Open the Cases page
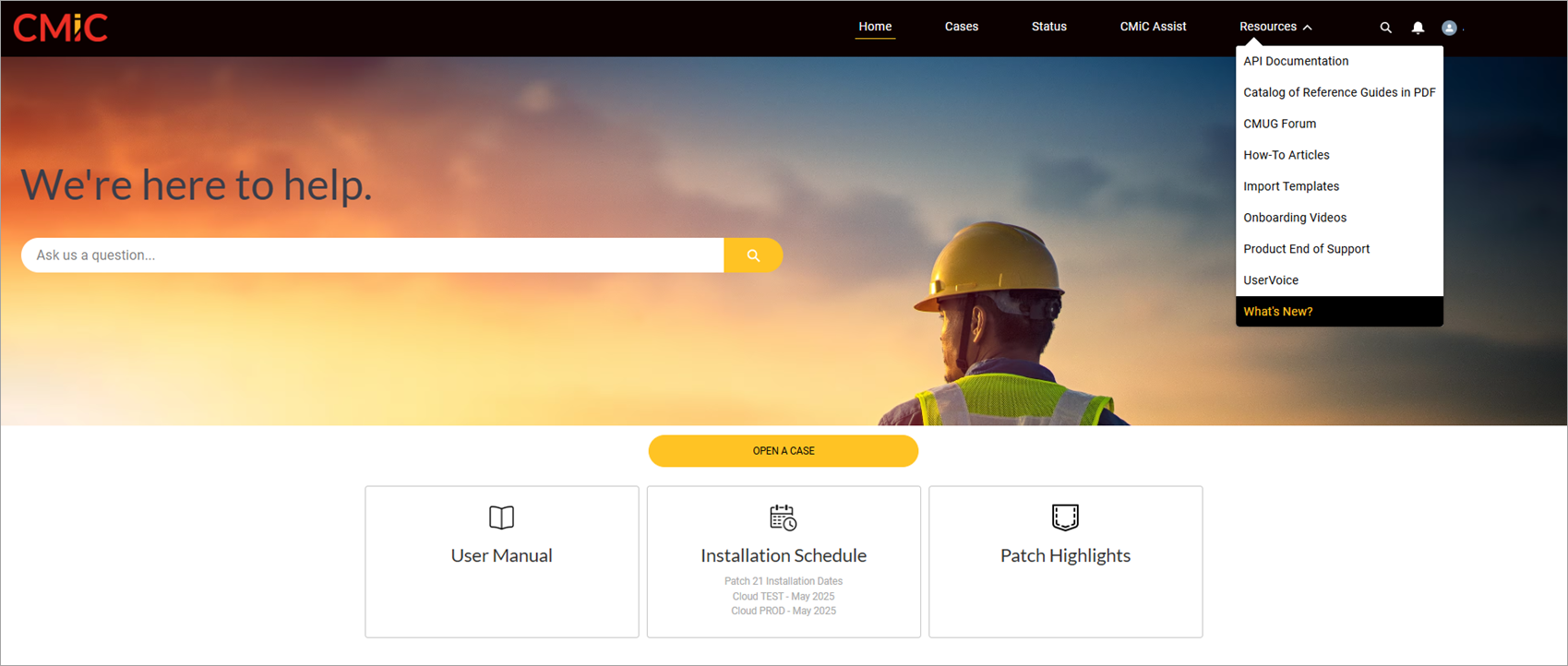1568x666 pixels. click(x=961, y=27)
